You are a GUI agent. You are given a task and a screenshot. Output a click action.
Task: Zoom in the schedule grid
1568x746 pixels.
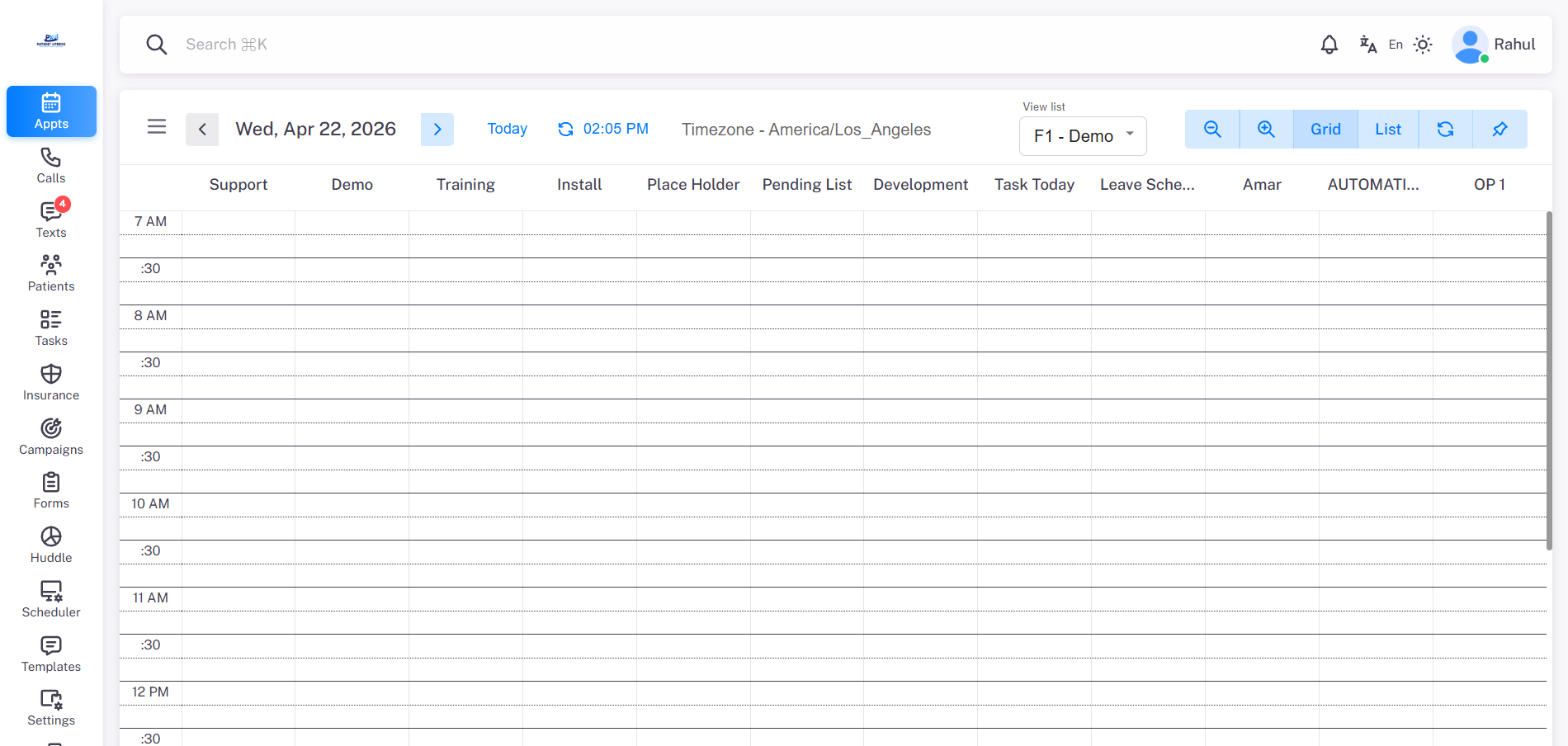pos(1266,129)
